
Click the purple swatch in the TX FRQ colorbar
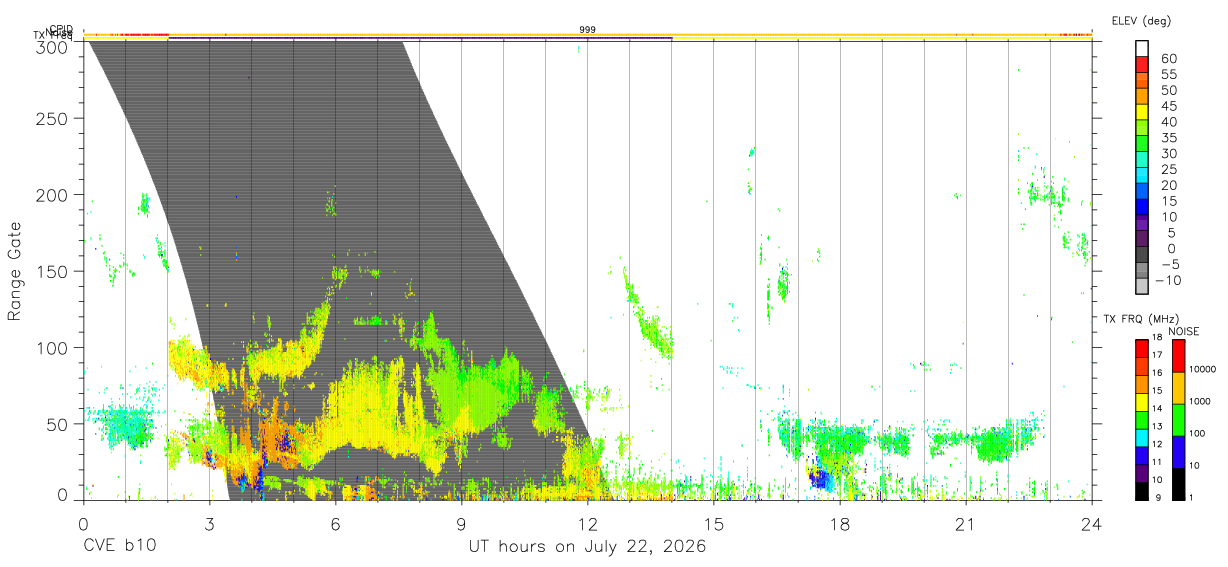click(1142, 475)
